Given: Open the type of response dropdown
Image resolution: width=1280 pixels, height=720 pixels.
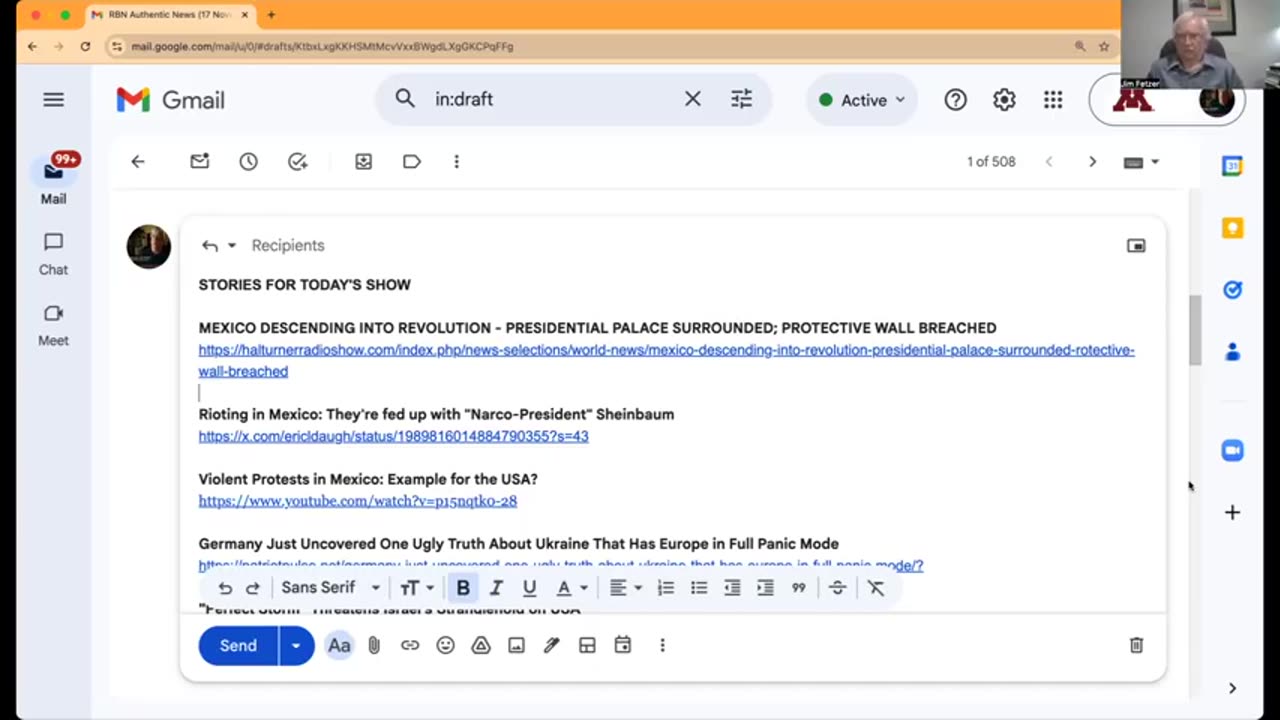Looking at the screenshot, I should point(218,246).
